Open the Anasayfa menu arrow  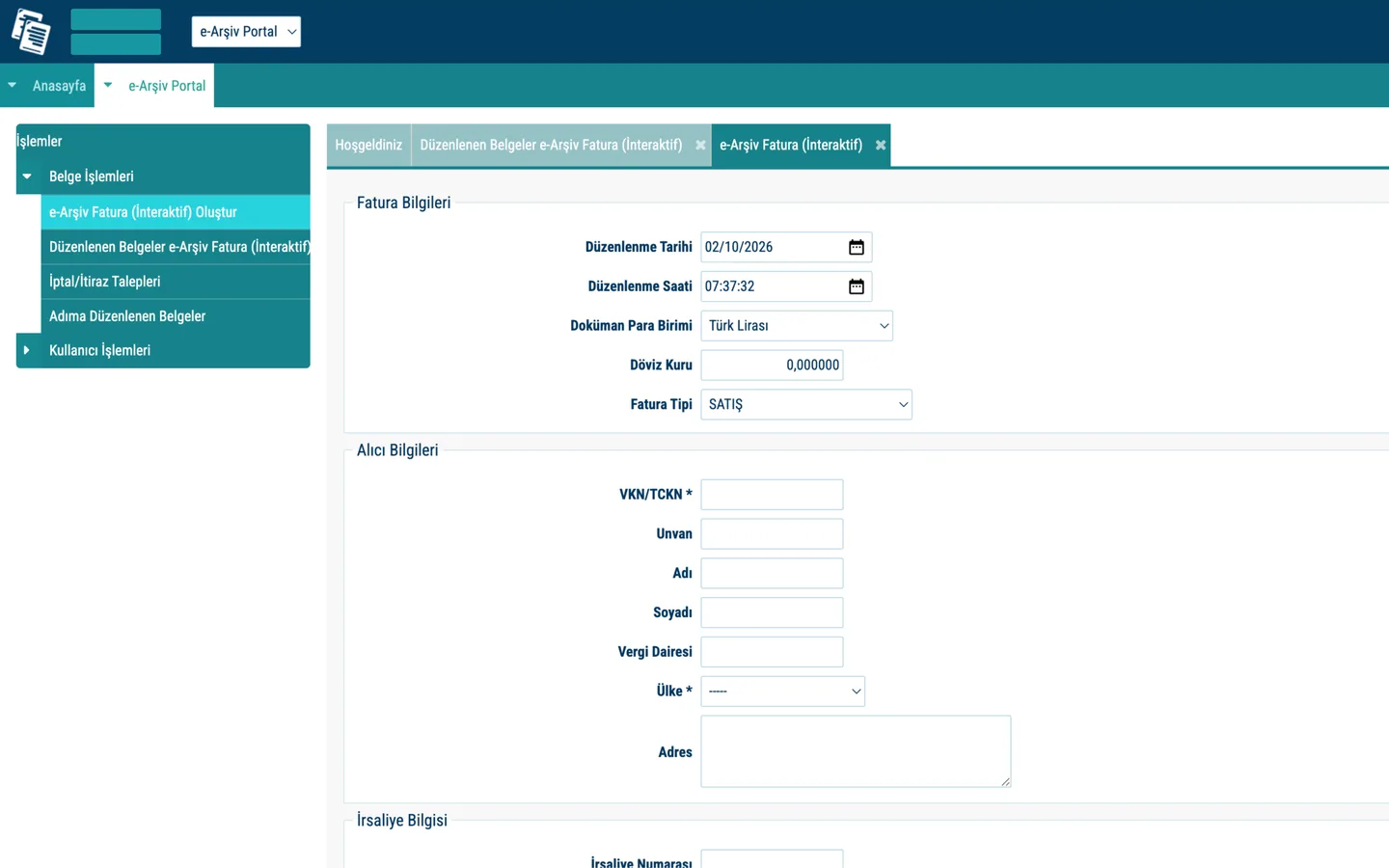coord(12,85)
